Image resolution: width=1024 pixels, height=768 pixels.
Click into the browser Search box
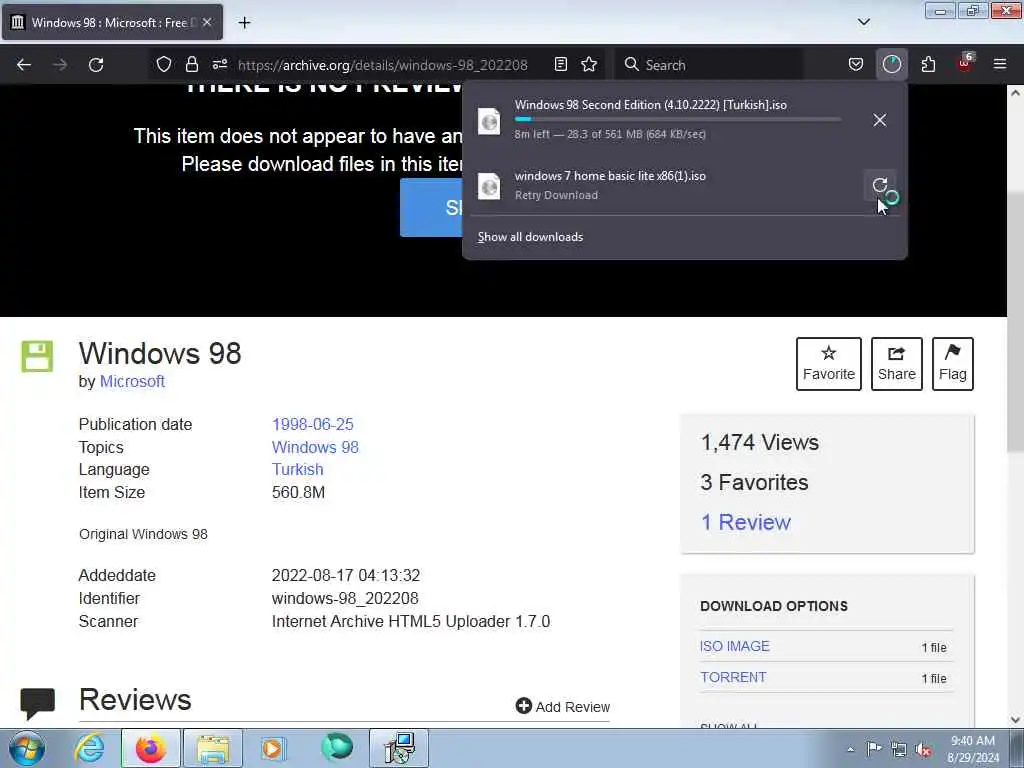pos(709,65)
